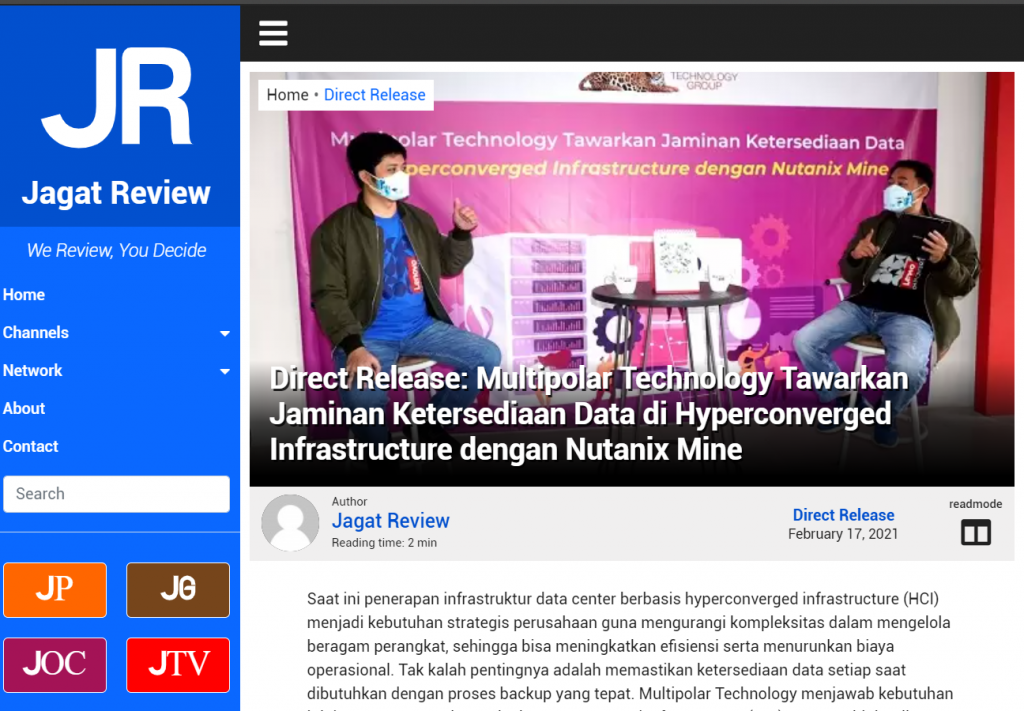Click the readmode label
The width and height of the screenshot is (1024, 711).
[x=975, y=503]
